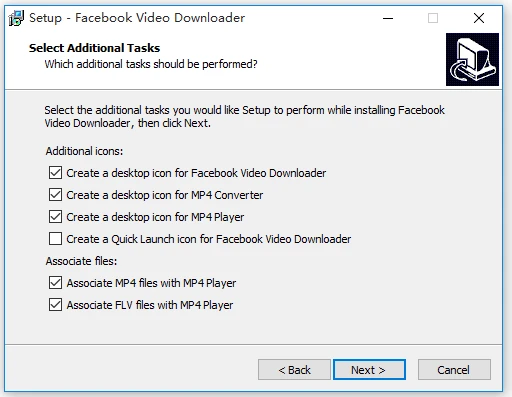Go back with the Back button
Image resolution: width=512 pixels, height=397 pixels.
pos(294,370)
